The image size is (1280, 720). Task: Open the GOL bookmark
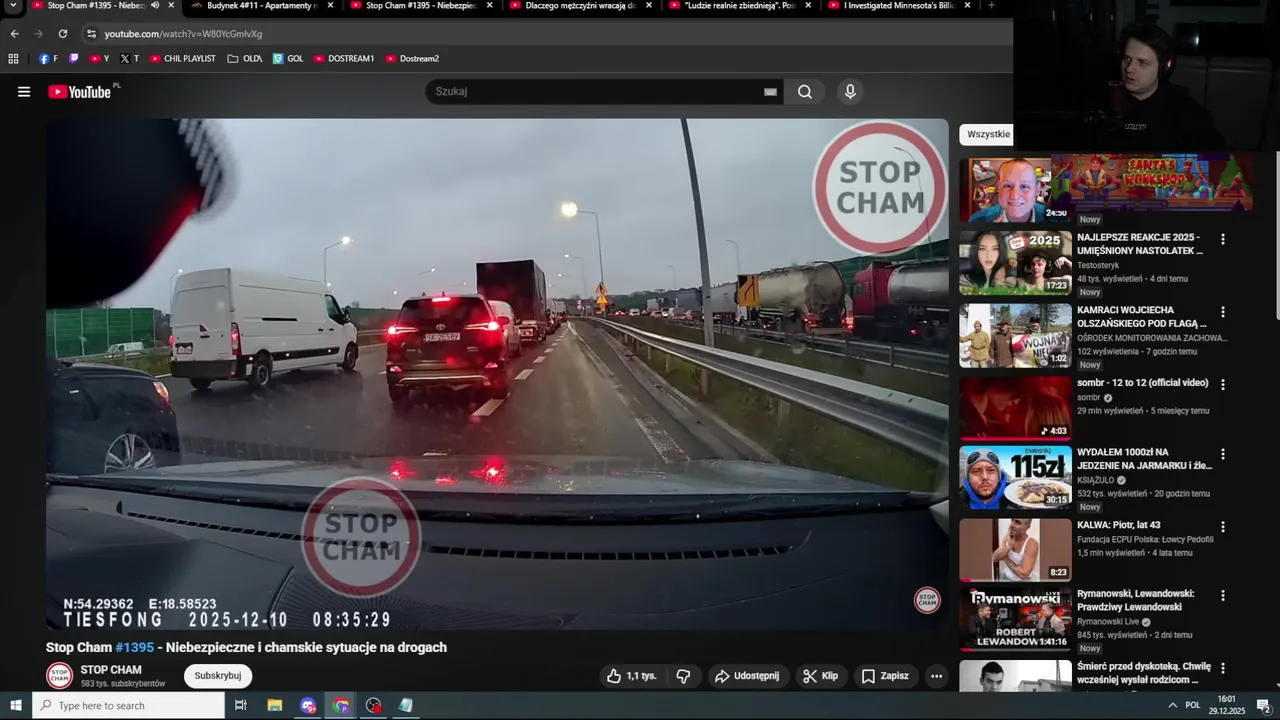click(x=288, y=59)
